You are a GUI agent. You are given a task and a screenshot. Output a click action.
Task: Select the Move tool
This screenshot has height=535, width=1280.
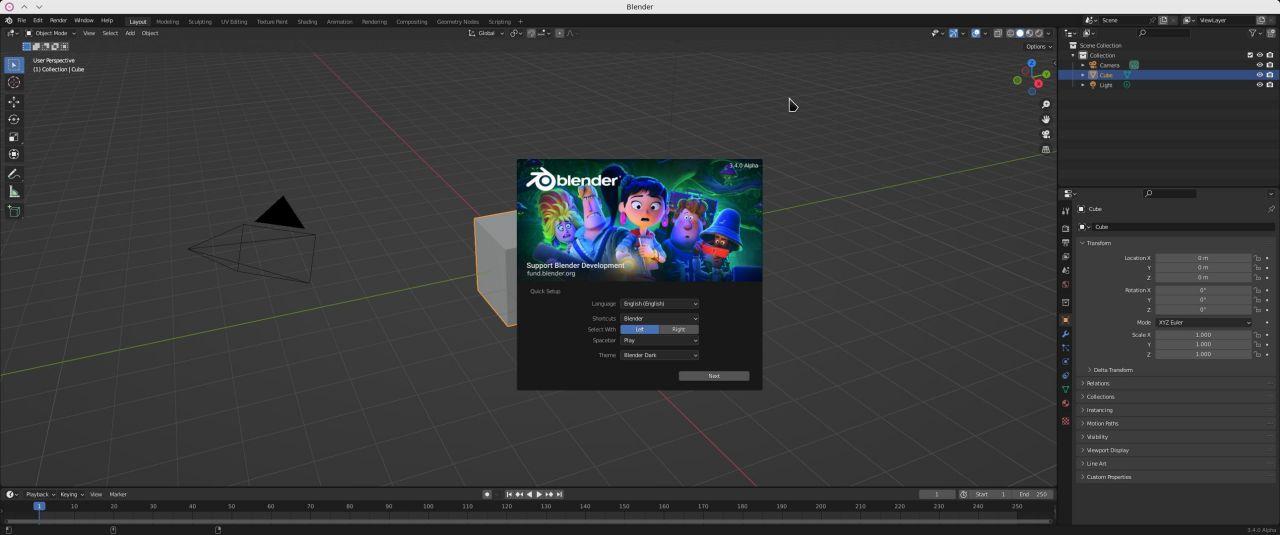14,102
